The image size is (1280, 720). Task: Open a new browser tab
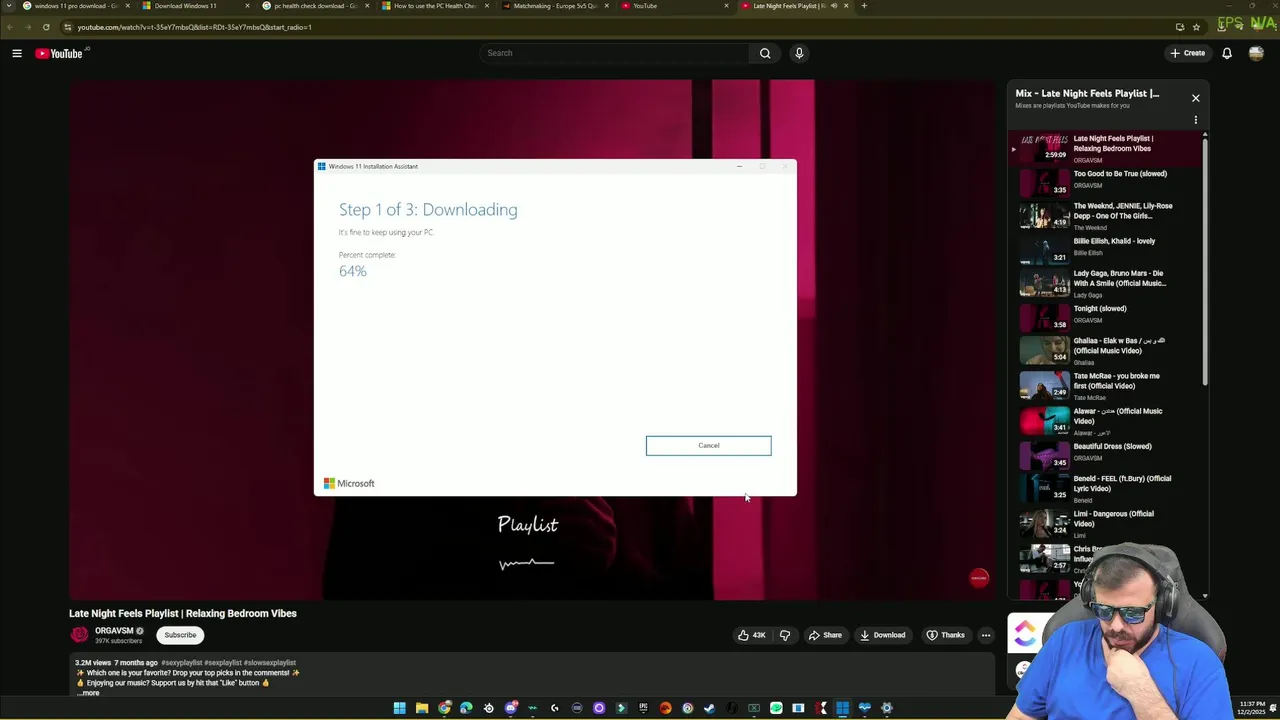[864, 6]
